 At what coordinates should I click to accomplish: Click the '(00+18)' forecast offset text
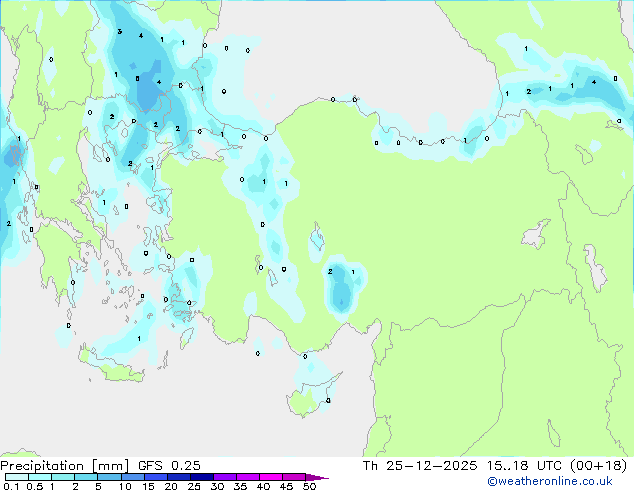coord(598,466)
